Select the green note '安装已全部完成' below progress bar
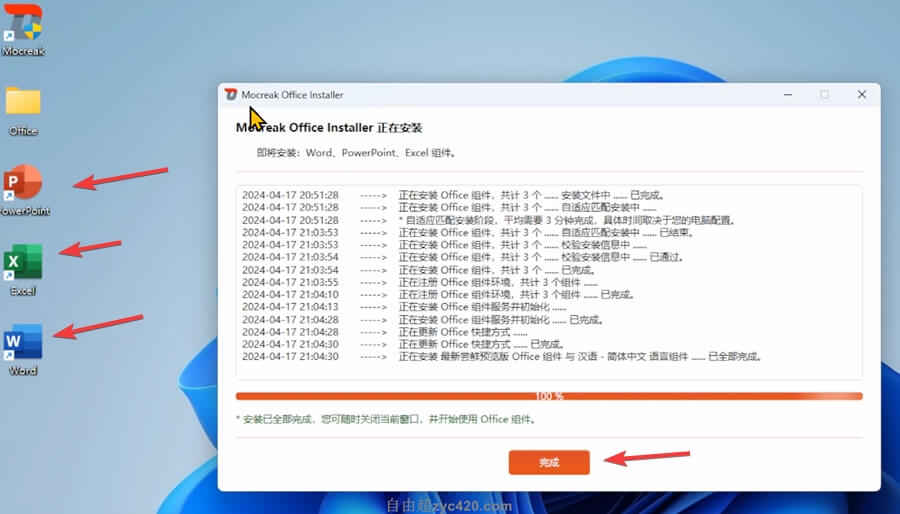900x514 pixels. point(387,419)
